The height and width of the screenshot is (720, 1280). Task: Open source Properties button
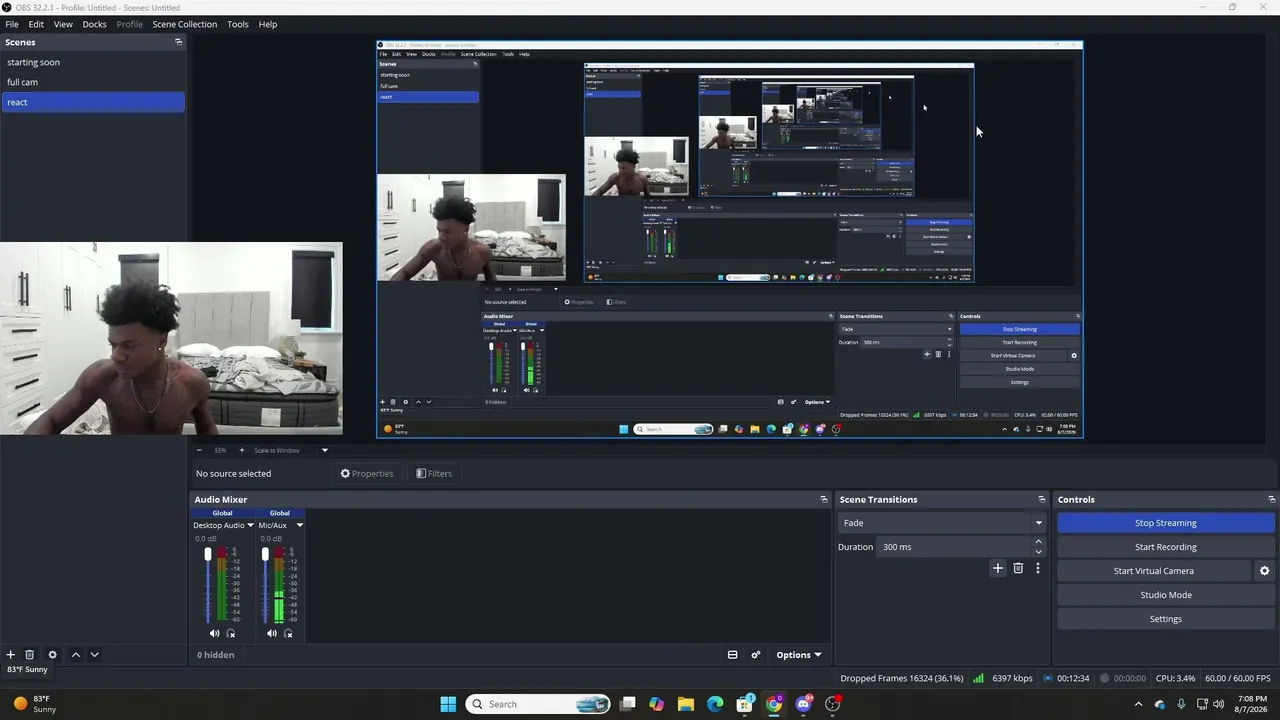tap(367, 474)
